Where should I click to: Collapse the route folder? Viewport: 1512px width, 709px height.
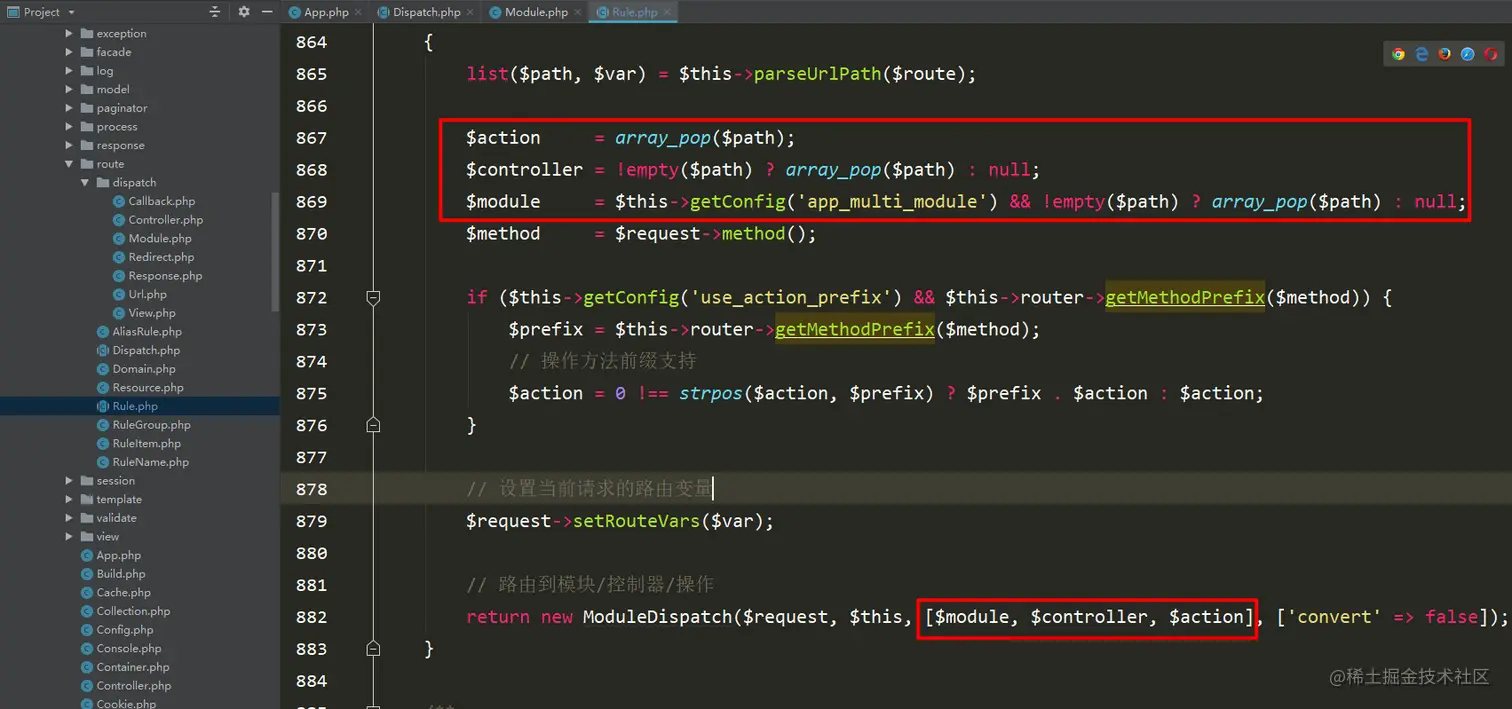[x=69, y=164]
